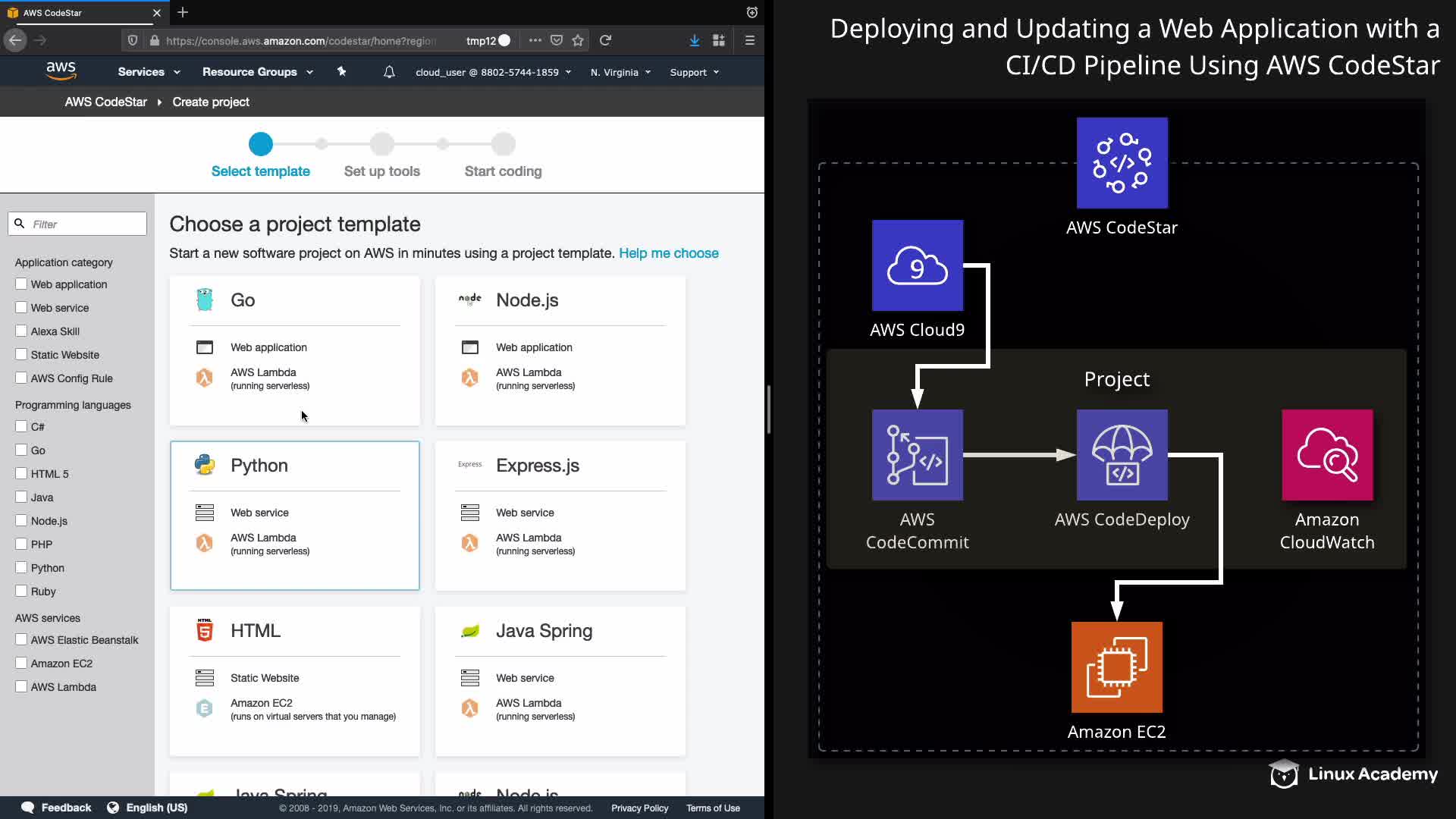Open the Feedback button in footer
1456x819 pixels.
point(57,808)
